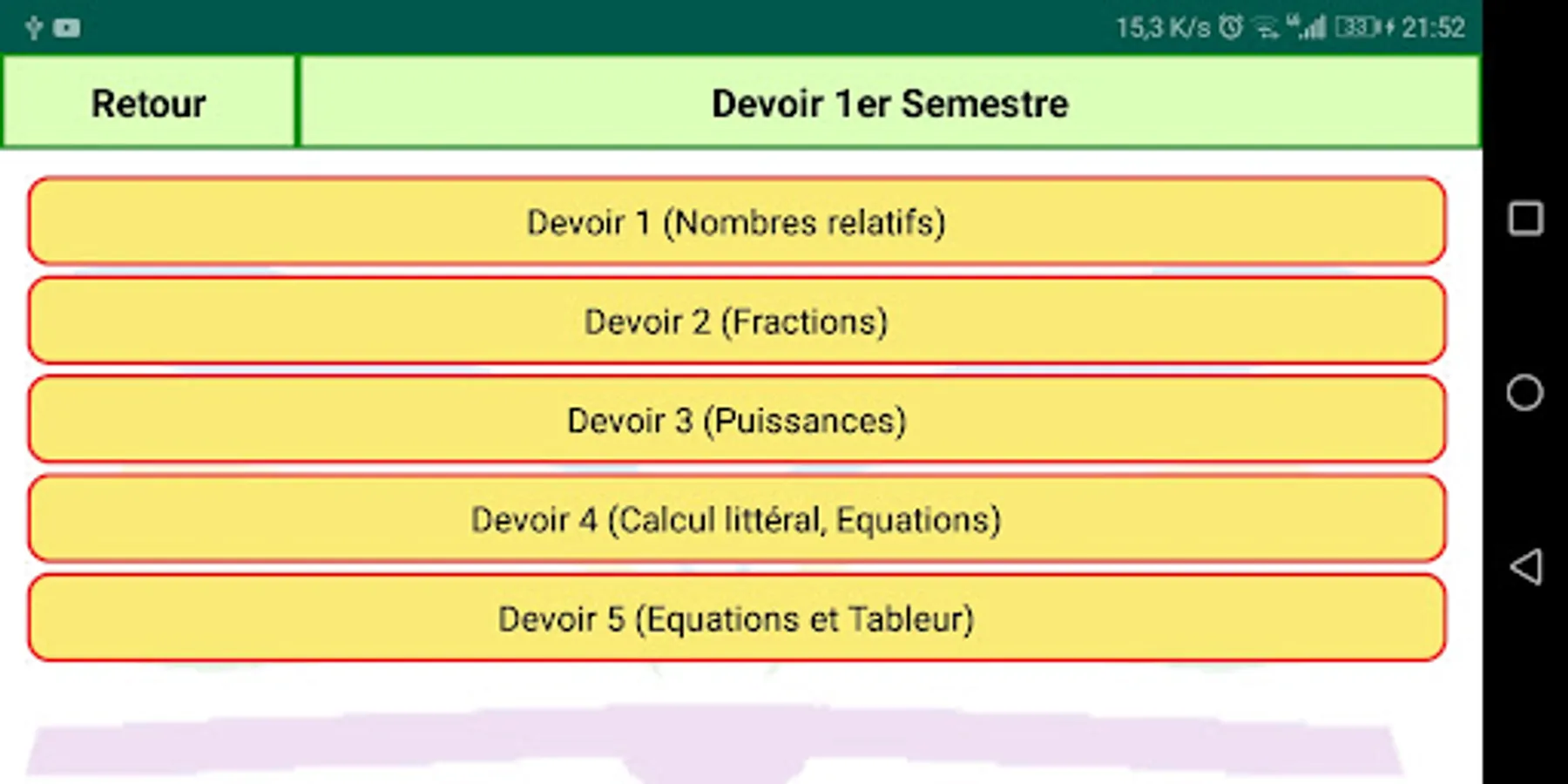Click the Devoir 1er Semestre title bar

click(x=889, y=103)
